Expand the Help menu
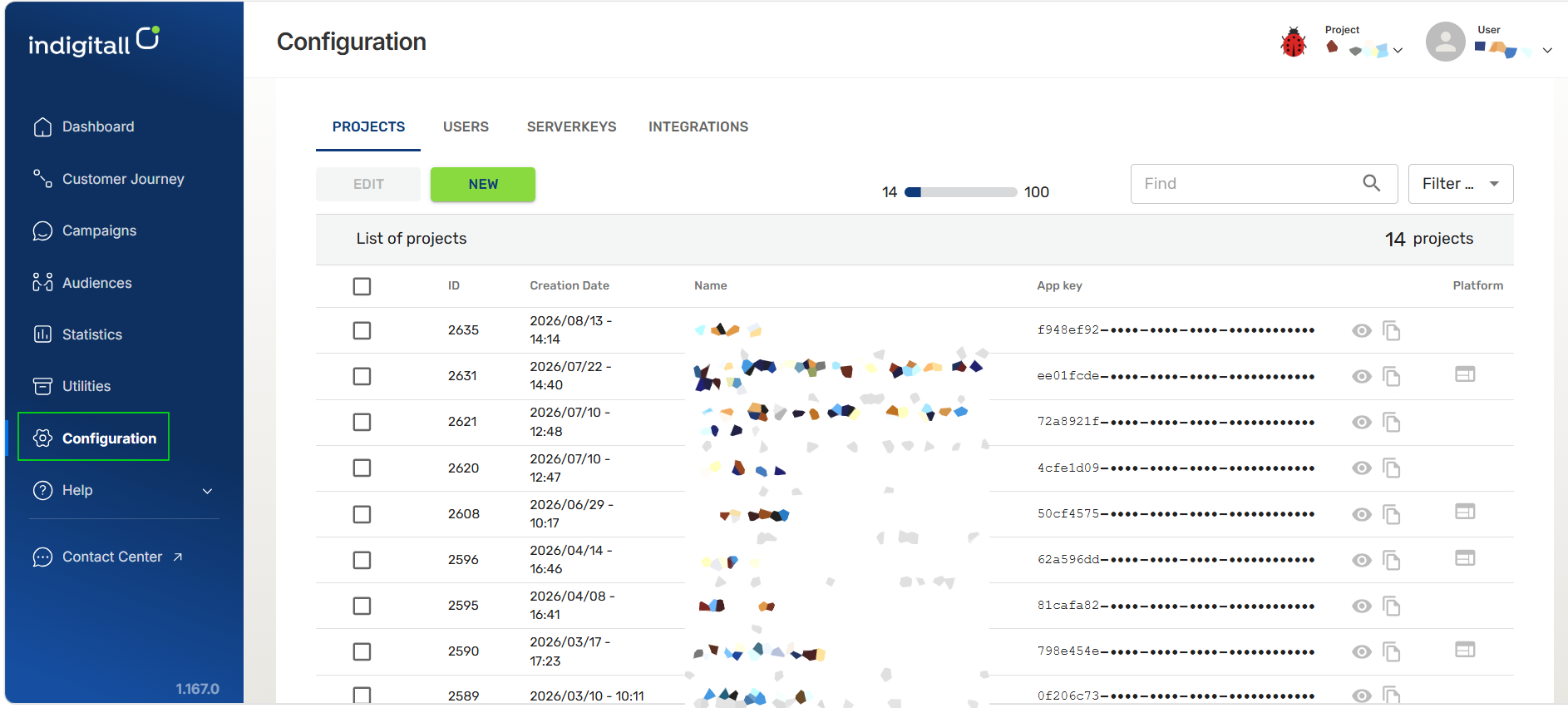The height and width of the screenshot is (708, 1568). 123,490
